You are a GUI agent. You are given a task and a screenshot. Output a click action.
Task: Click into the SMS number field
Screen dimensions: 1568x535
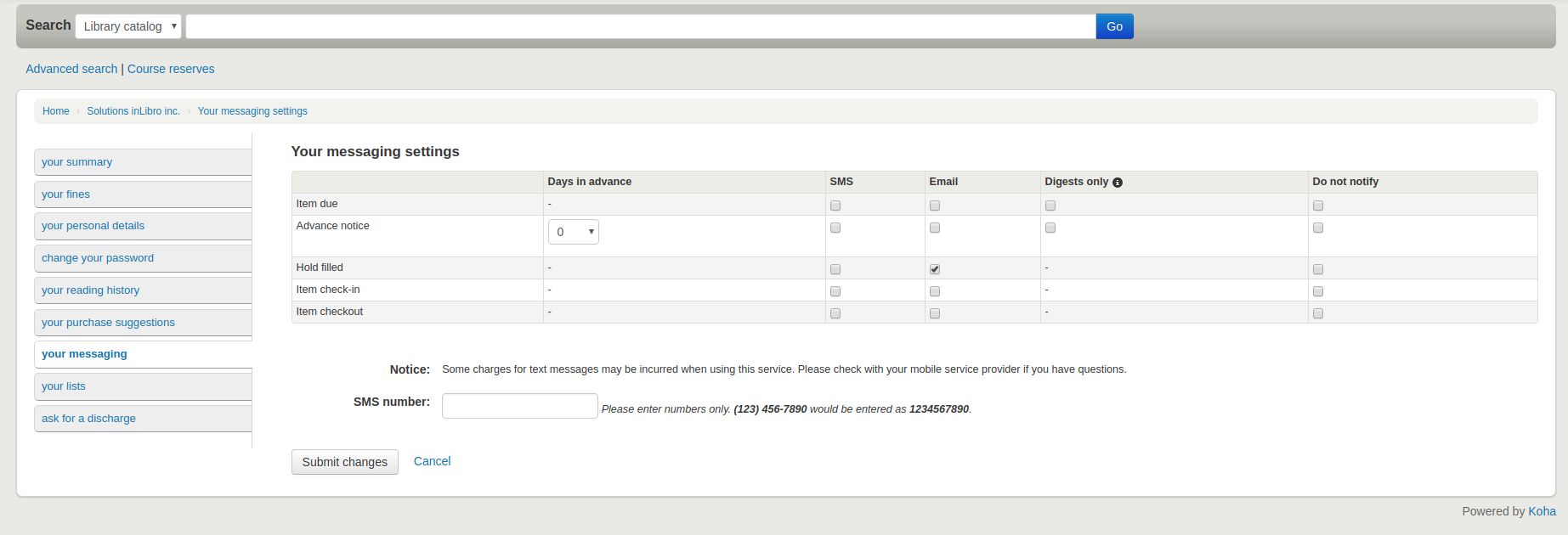[x=519, y=406]
